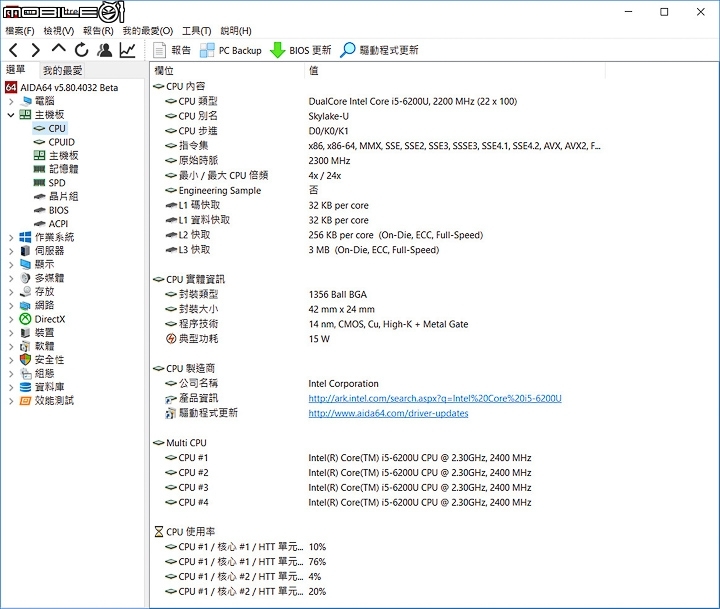Switch to the 選單 tab
720x609 pixels.
coord(16,70)
